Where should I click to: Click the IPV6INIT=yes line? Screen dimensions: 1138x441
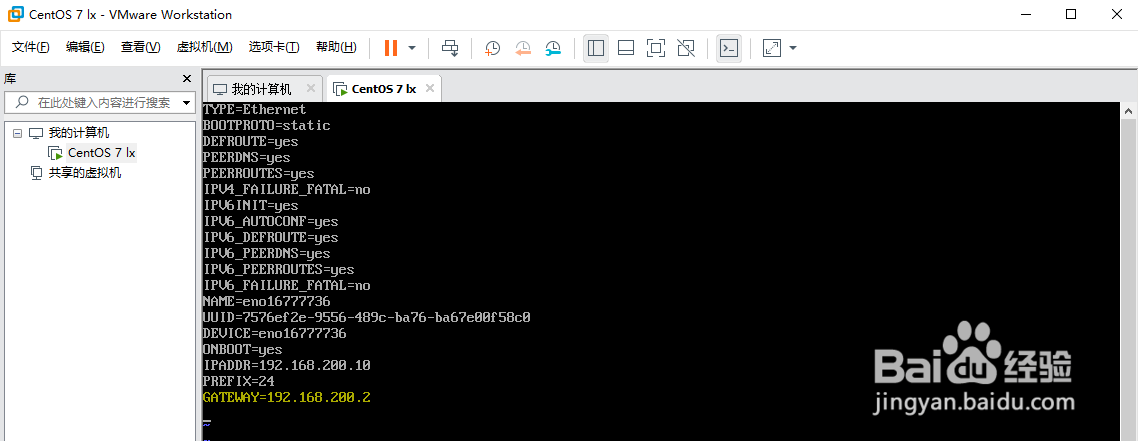pos(251,205)
